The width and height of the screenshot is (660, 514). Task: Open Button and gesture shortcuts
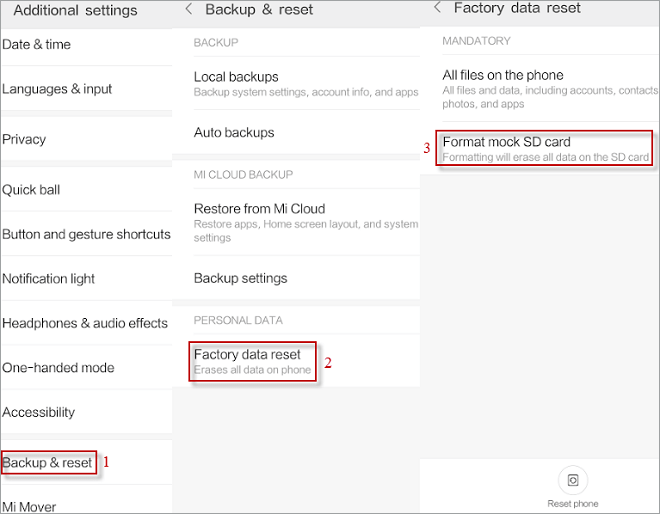[86, 234]
